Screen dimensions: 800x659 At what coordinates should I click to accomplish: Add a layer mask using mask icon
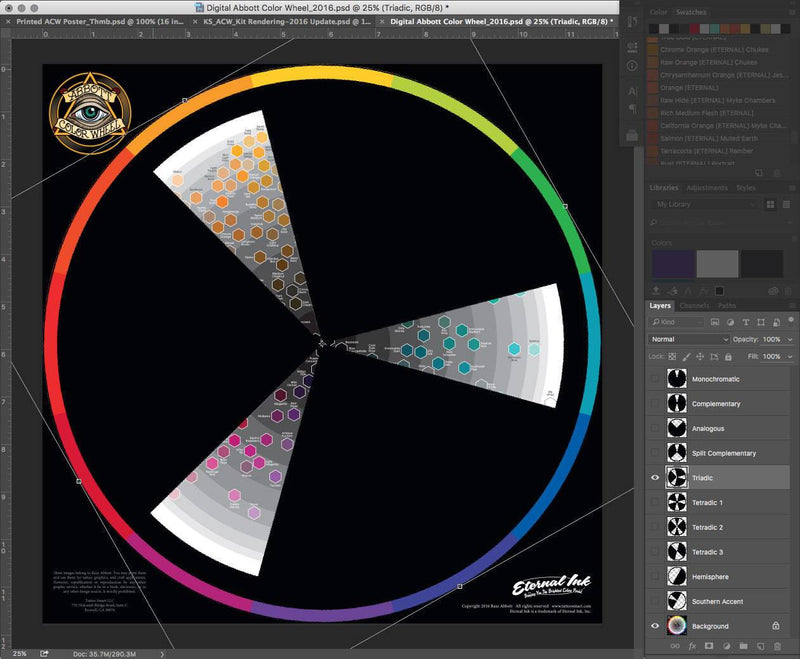[708, 647]
